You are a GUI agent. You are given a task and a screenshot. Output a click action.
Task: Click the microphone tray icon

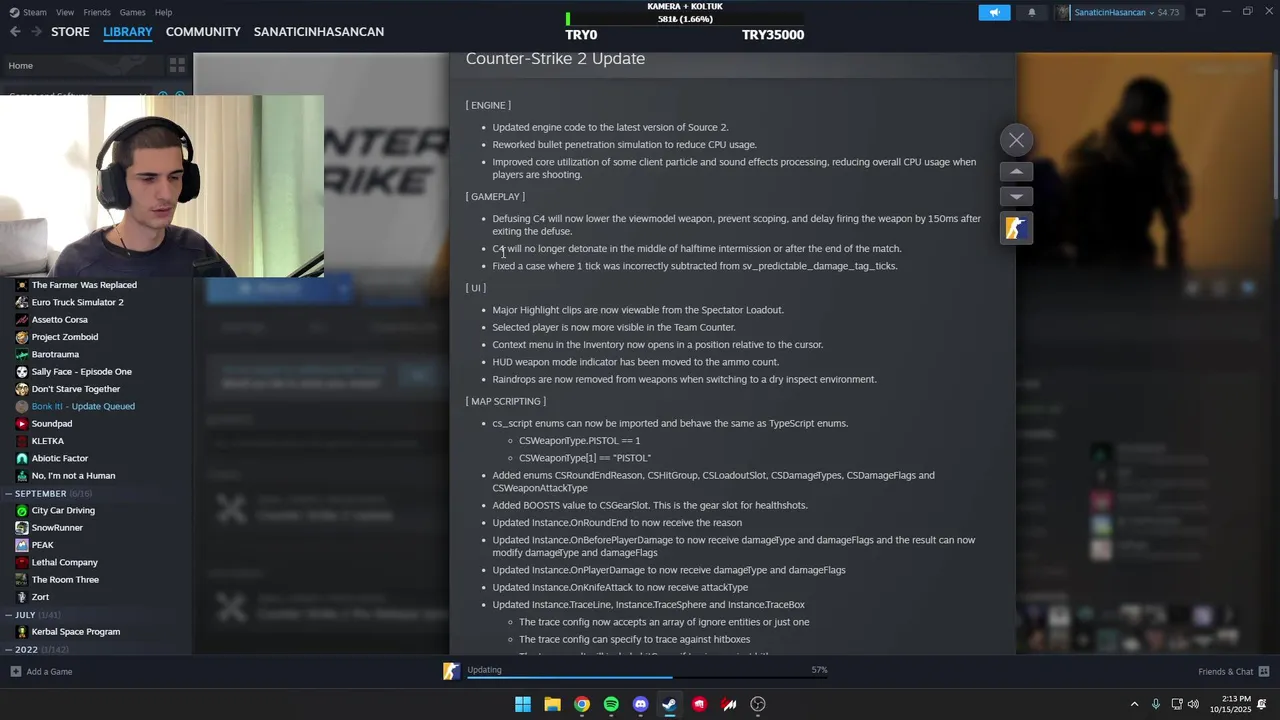[x=1156, y=704]
